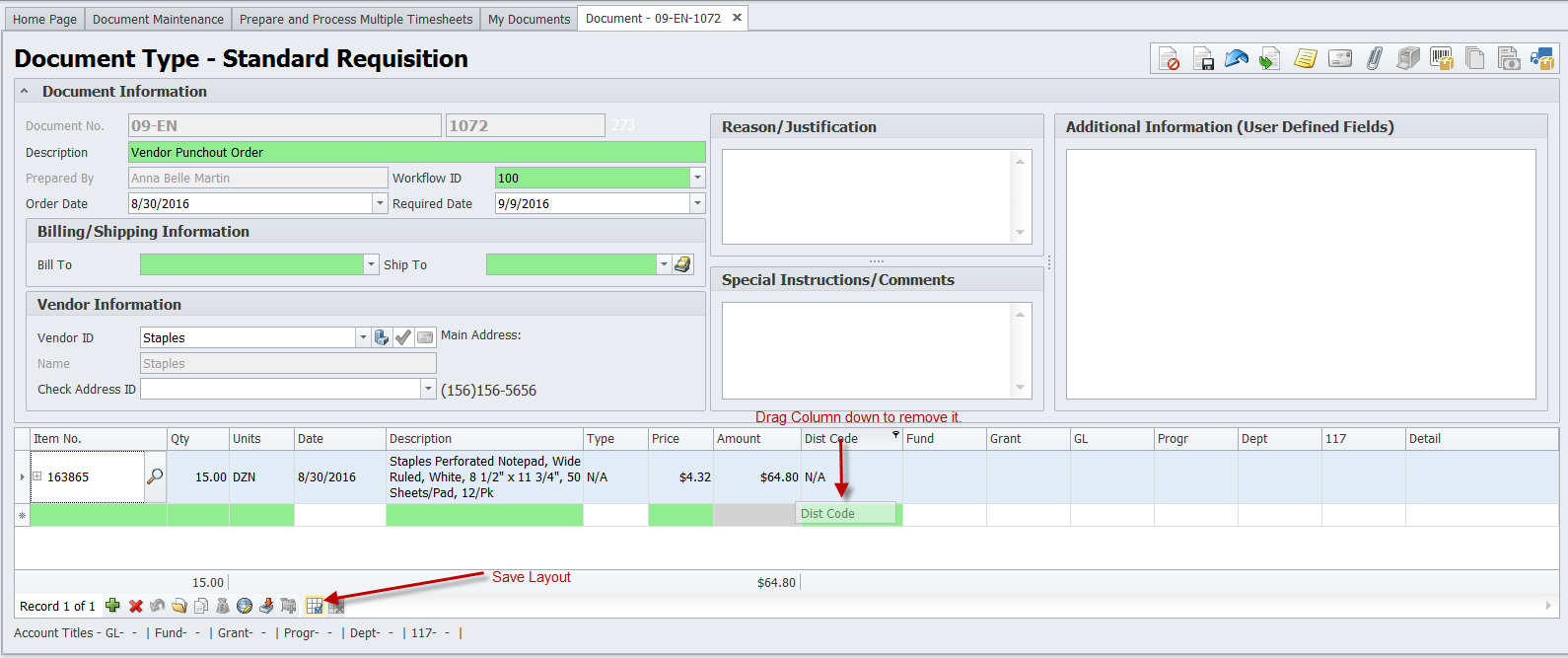Expand the item 163865 row details

point(37,476)
